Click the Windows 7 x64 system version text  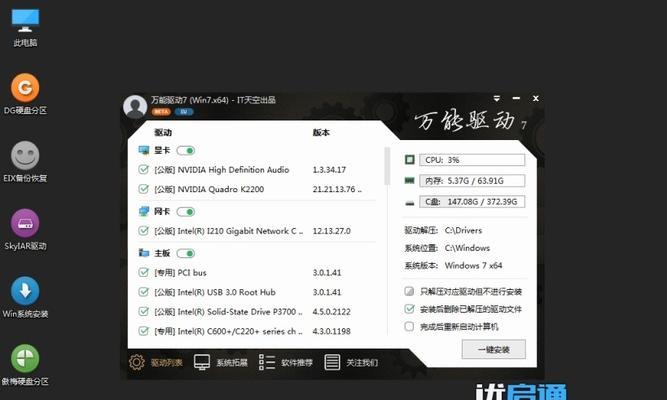tap(473, 266)
